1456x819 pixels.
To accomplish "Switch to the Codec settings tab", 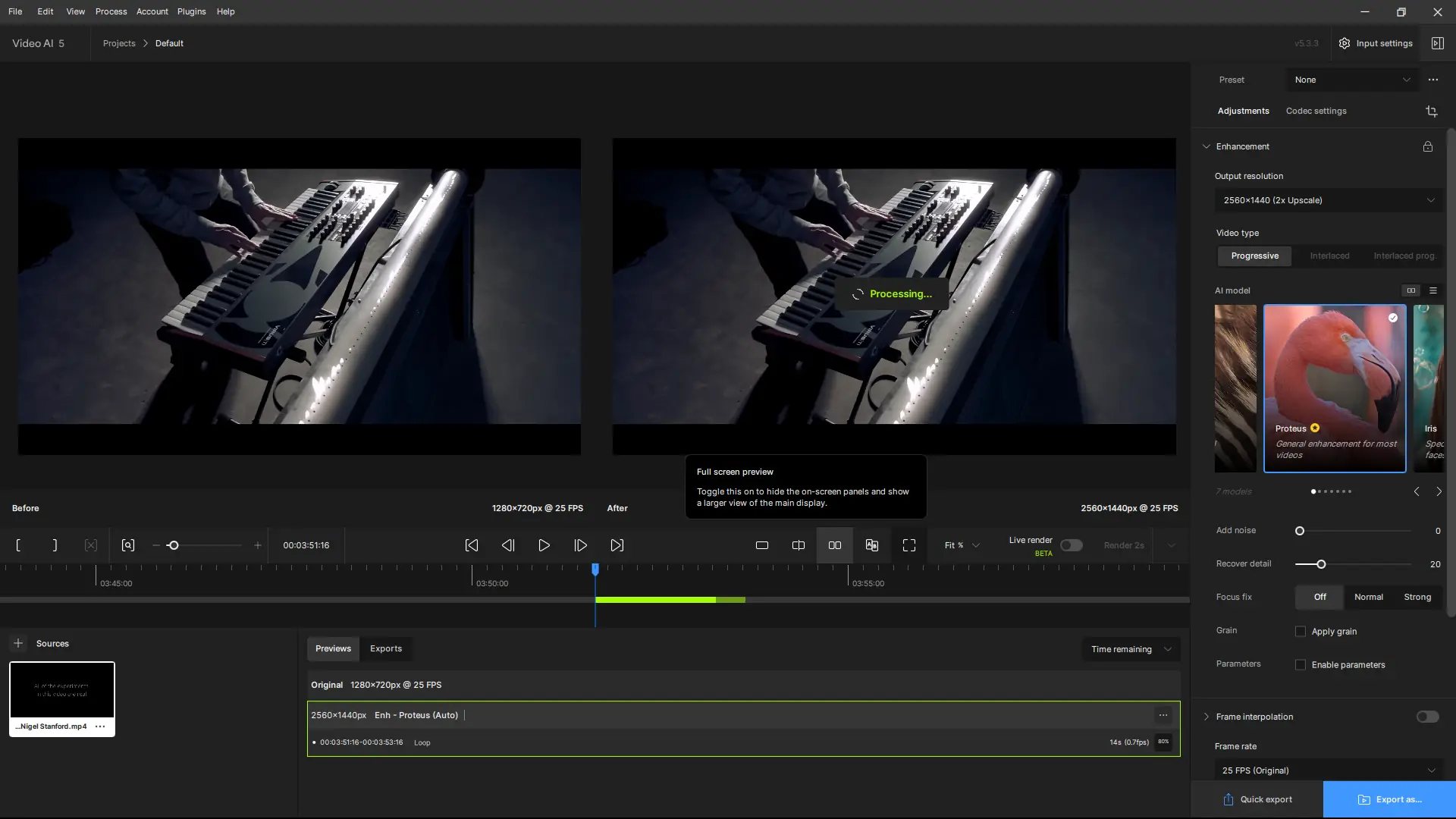I will 1316,111.
